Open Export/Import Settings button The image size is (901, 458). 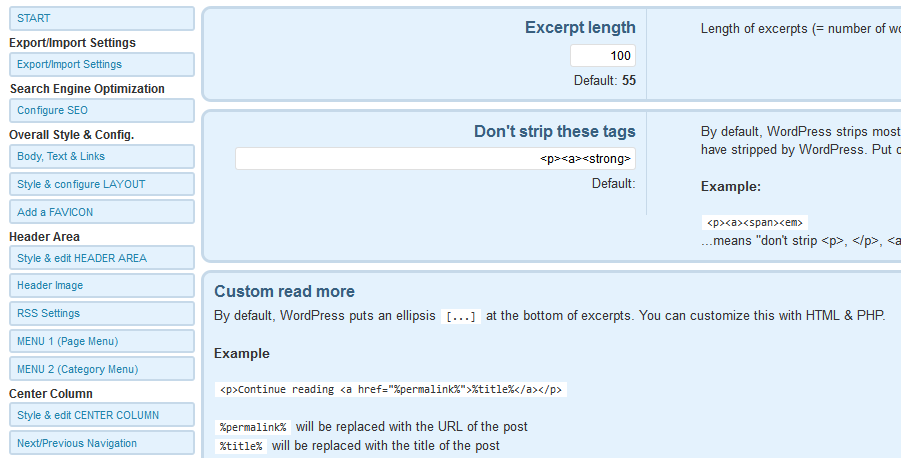pos(102,64)
